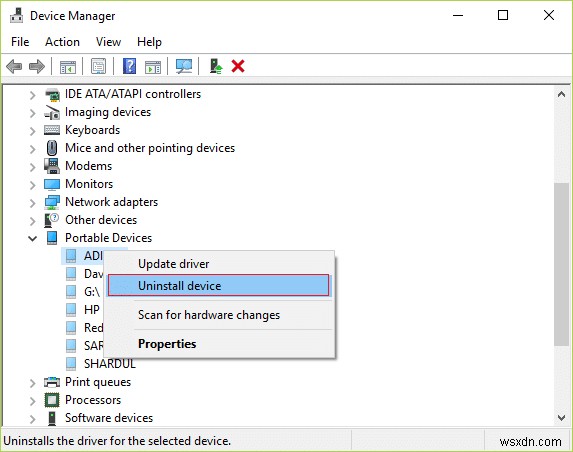573x452 pixels.
Task: Click the red X Uninstall toolbar icon
Action: (x=238, y=67)
